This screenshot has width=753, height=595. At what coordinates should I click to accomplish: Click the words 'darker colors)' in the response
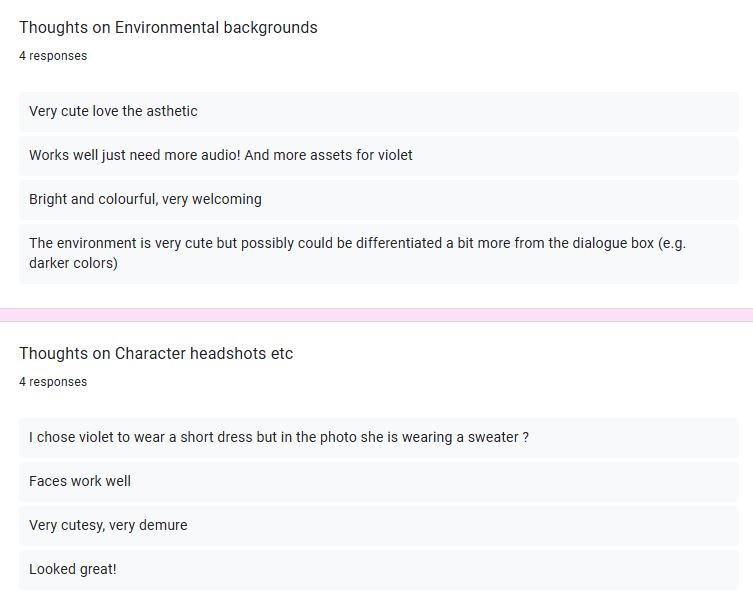coord(73,263)
